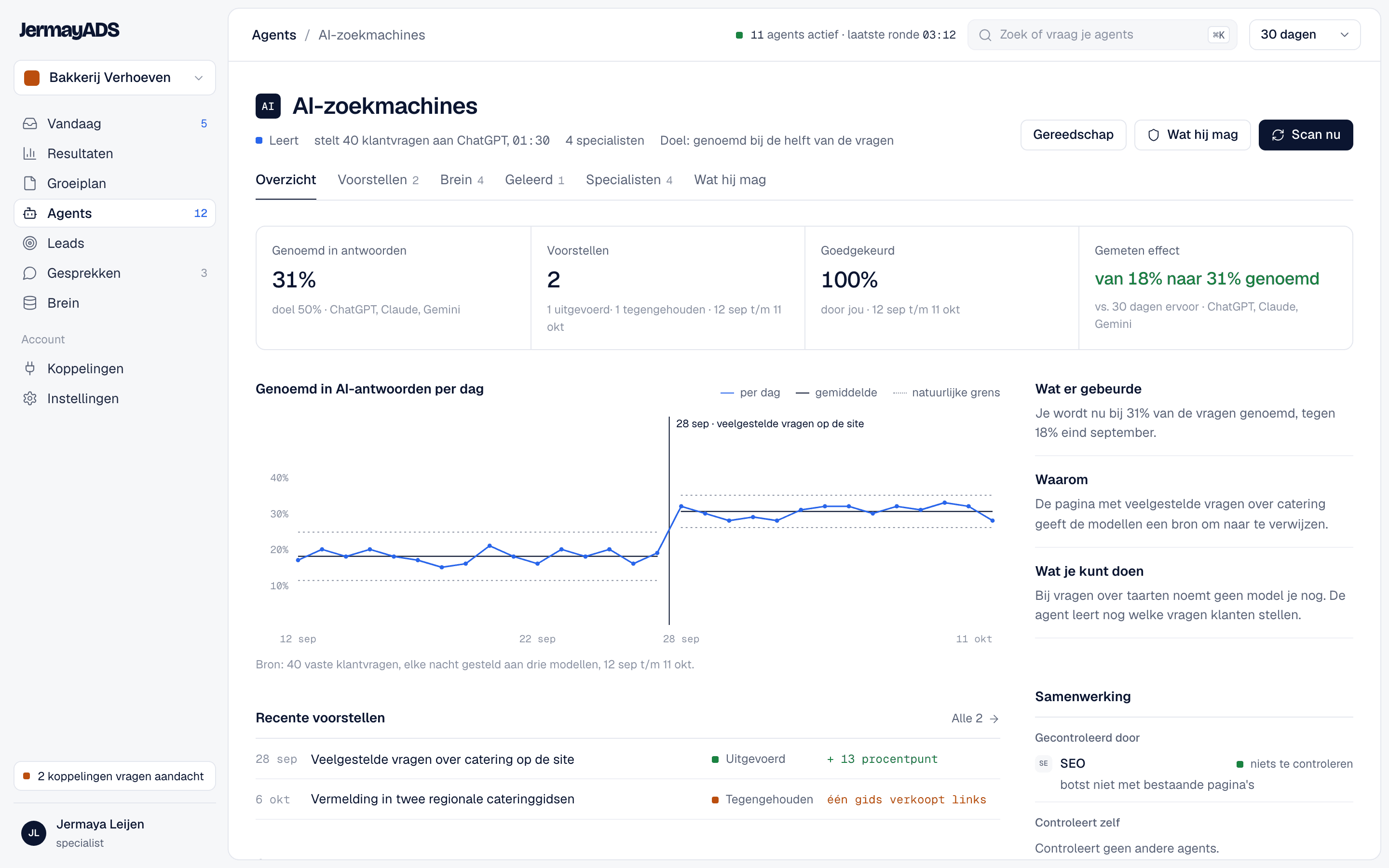Click the Gereedschap button
This screenshot has width=1389, height=868.
coord(1073,135)
